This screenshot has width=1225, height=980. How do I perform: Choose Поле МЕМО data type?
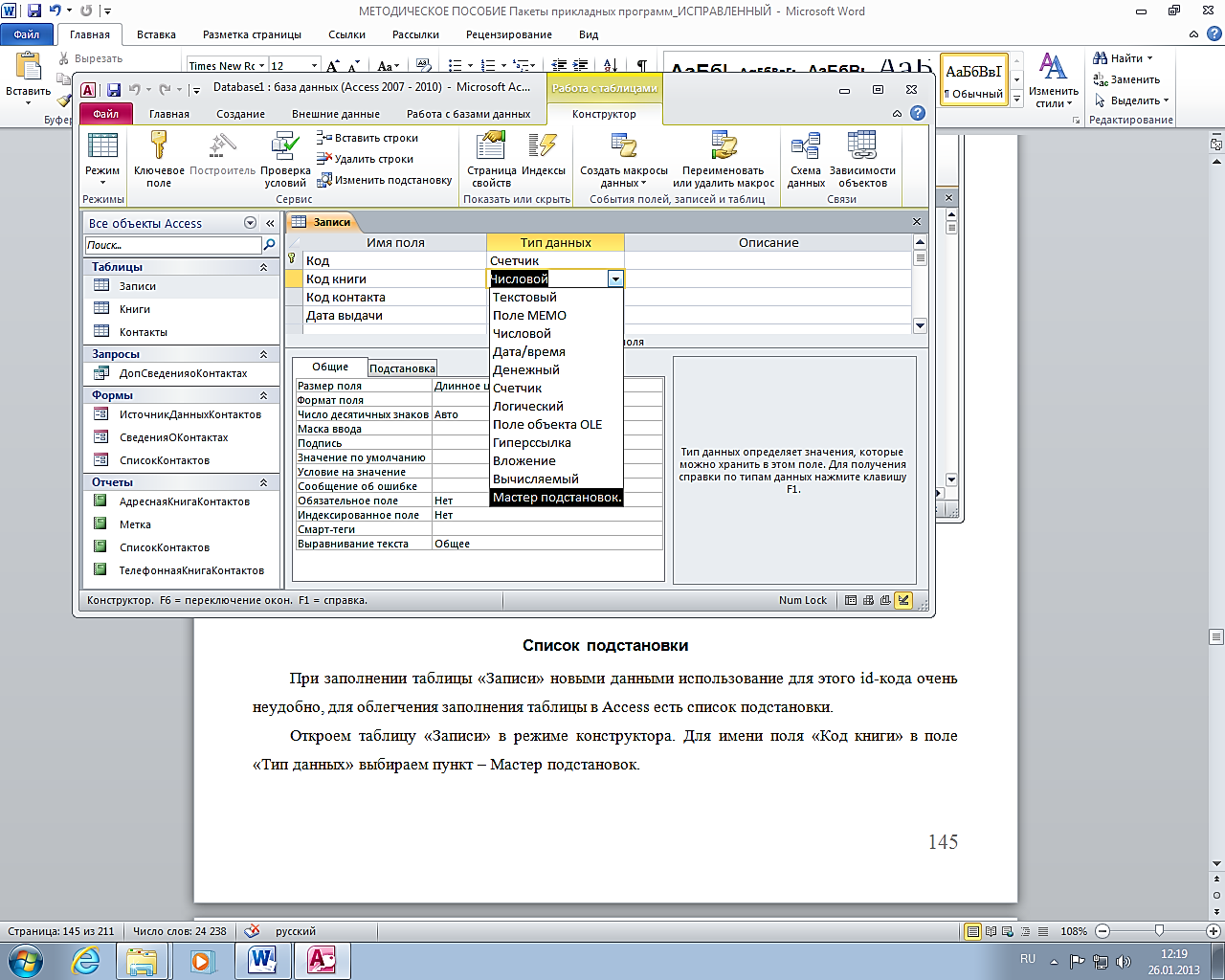click(556, 316)
